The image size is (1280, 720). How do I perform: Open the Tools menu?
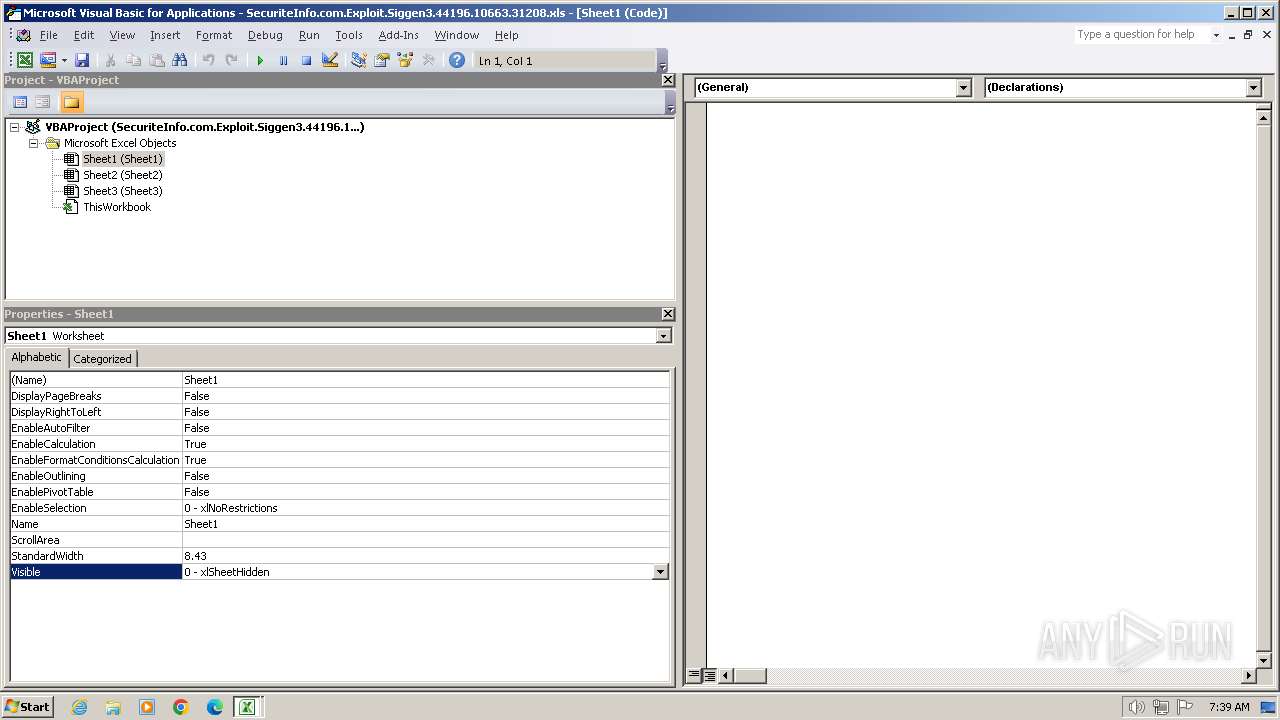(x=349, y=35)
